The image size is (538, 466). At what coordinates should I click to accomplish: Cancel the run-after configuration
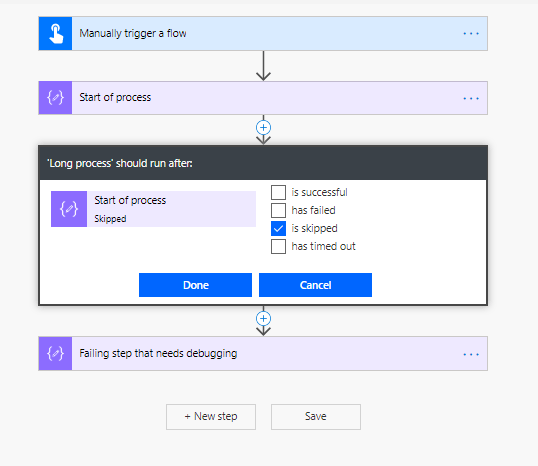click(315, 285)
